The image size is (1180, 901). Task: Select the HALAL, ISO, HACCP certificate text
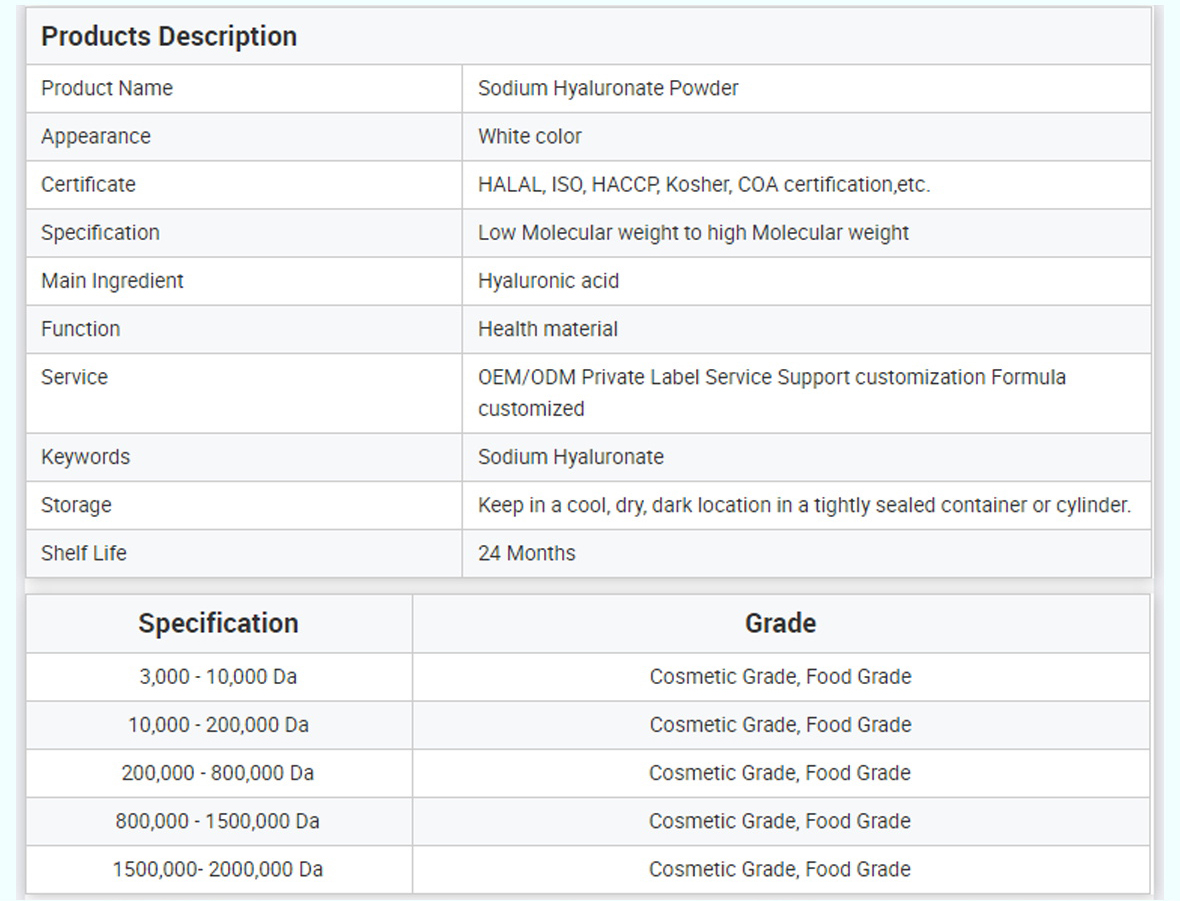[x=703, y=184]
